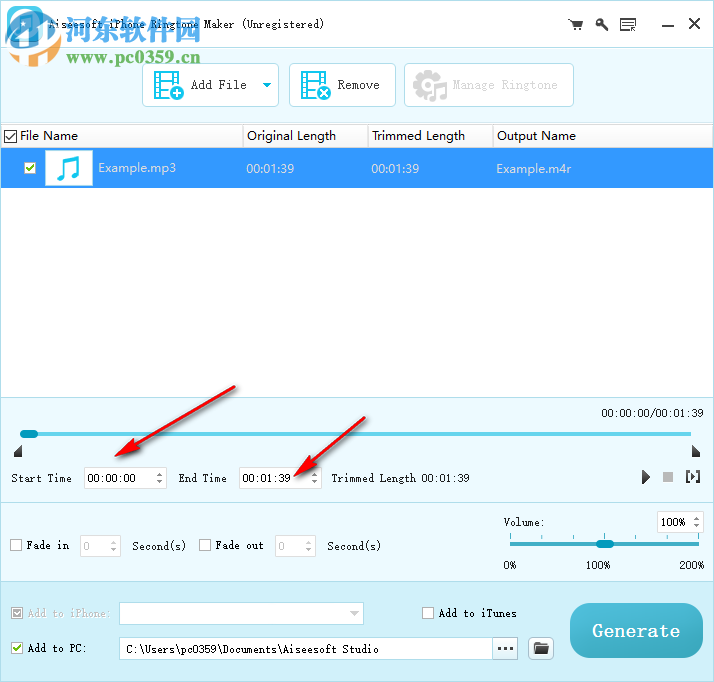Image resolution: width=714 pixels, height=682 pixels.
Task: Increase Fade out seconds stepper
Action: [308, 542]
